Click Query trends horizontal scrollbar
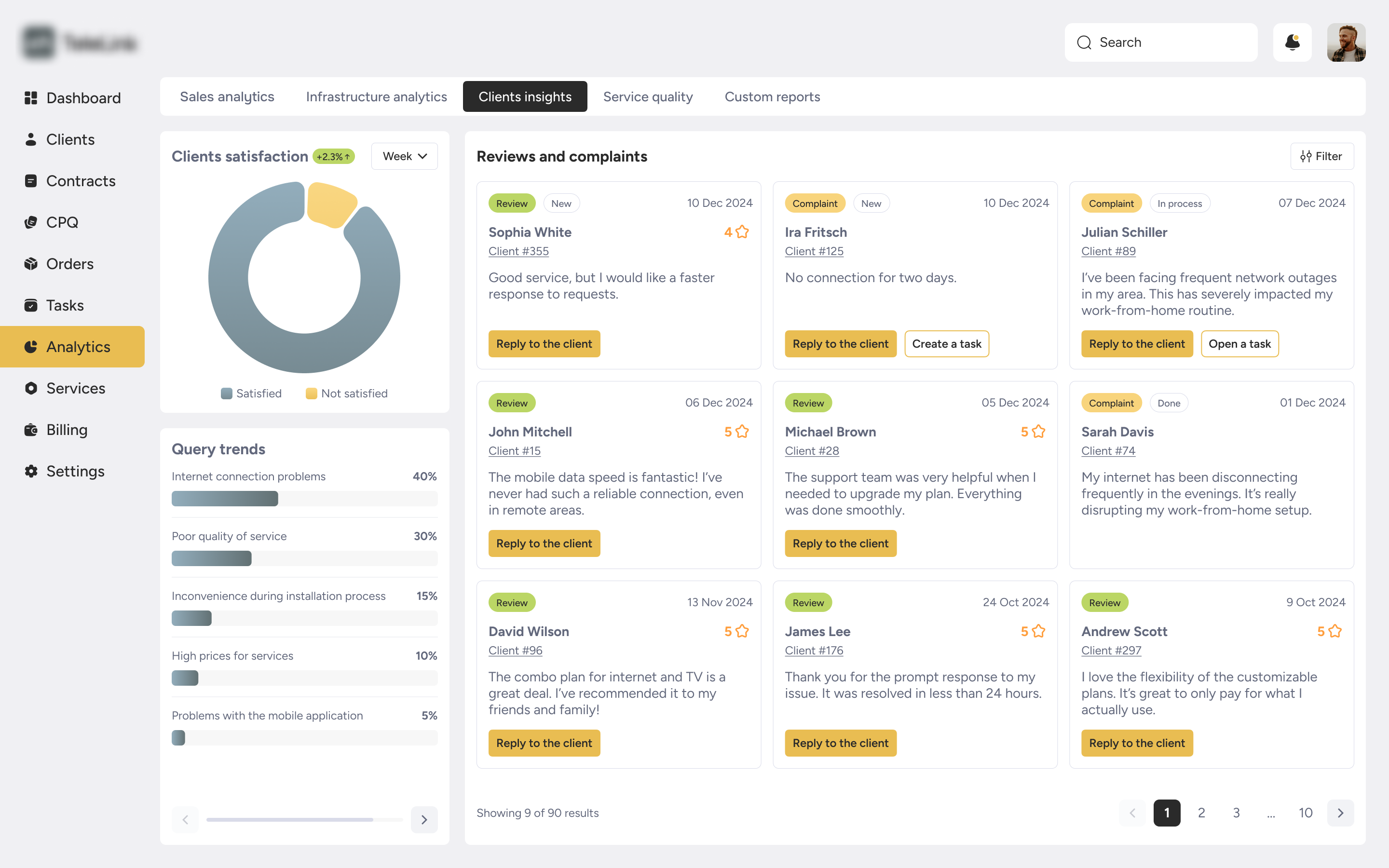Viewport: 1389px width, 868px height. coord(290,819)
